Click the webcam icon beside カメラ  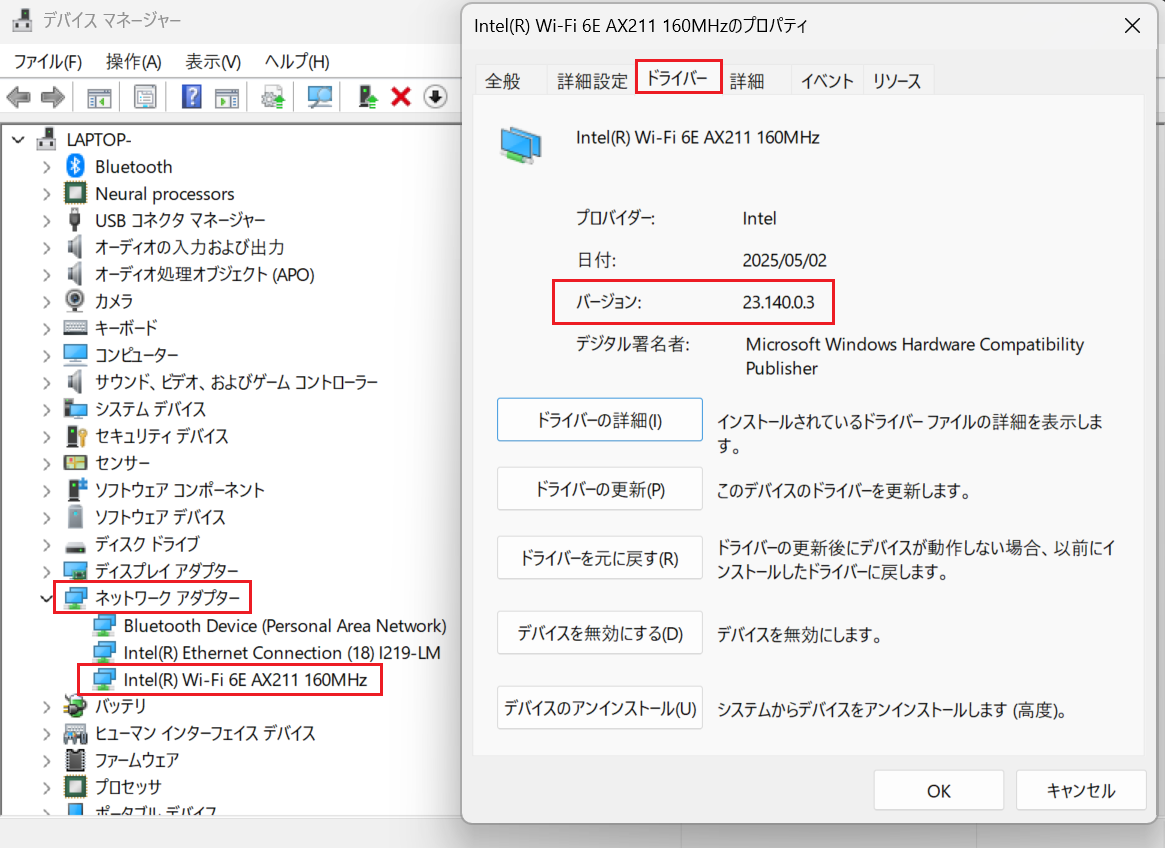[74, 300]
